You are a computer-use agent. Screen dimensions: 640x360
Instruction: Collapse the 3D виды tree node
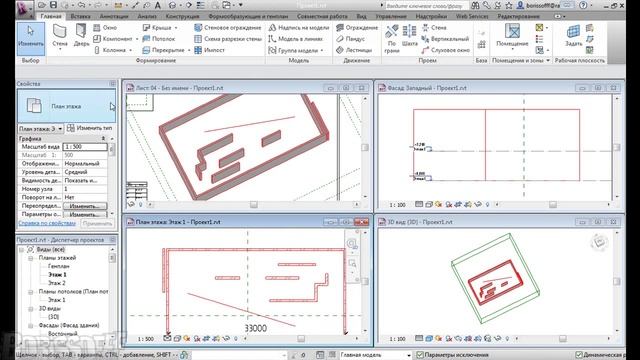31,309
